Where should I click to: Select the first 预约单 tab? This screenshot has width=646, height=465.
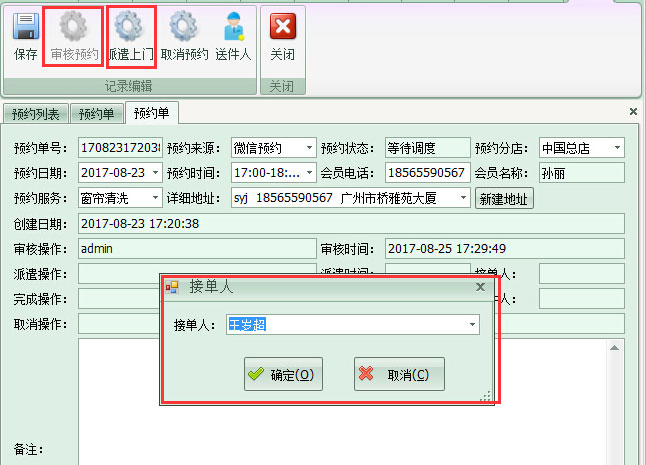(98, 113)
